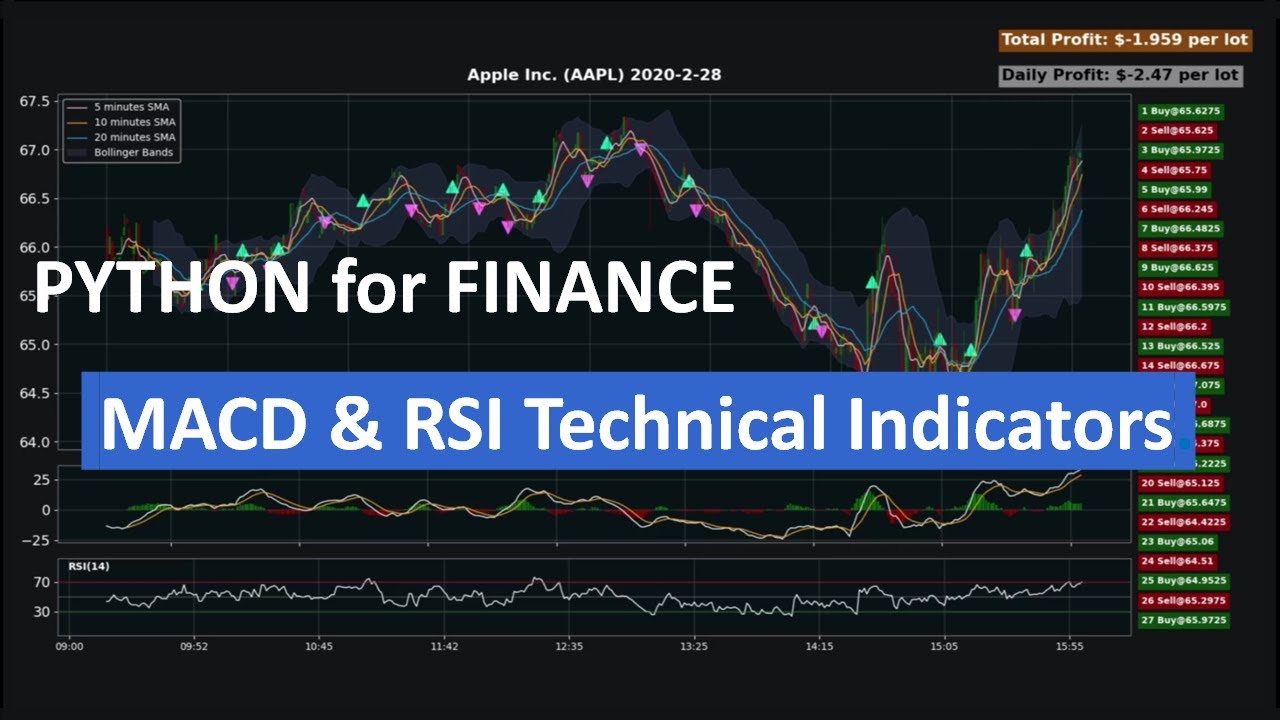
Task: Click the 09:52 time axis label
Action: [x=194, y=647]
